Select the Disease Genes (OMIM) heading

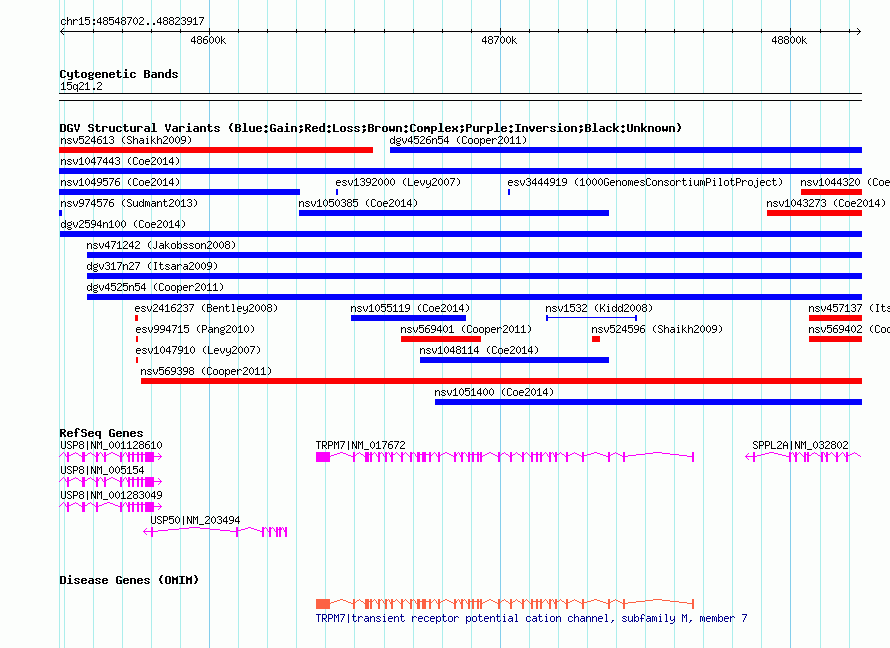tap(129, 580)
